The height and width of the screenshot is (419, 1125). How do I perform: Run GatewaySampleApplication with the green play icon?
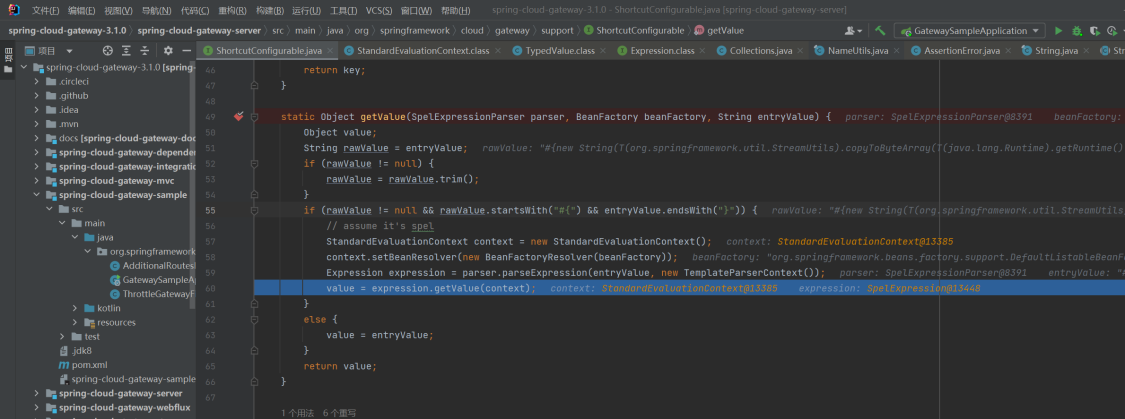pyautogui.click(x=1058, y=31)
